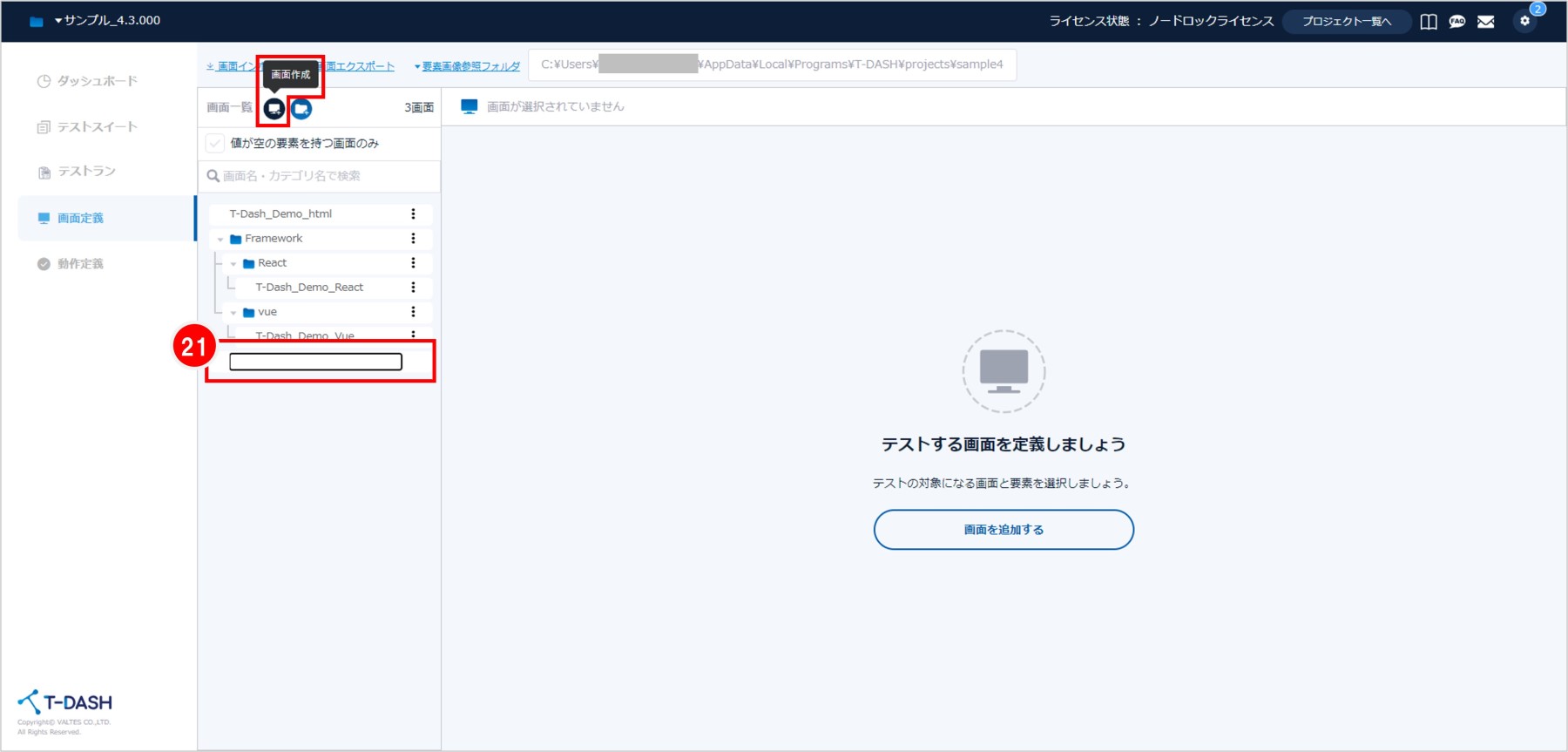This screenshot has height=752, width=1568.
Task: Open the 要素画像参照フォルダ dropdown
Action: (469, 66)
